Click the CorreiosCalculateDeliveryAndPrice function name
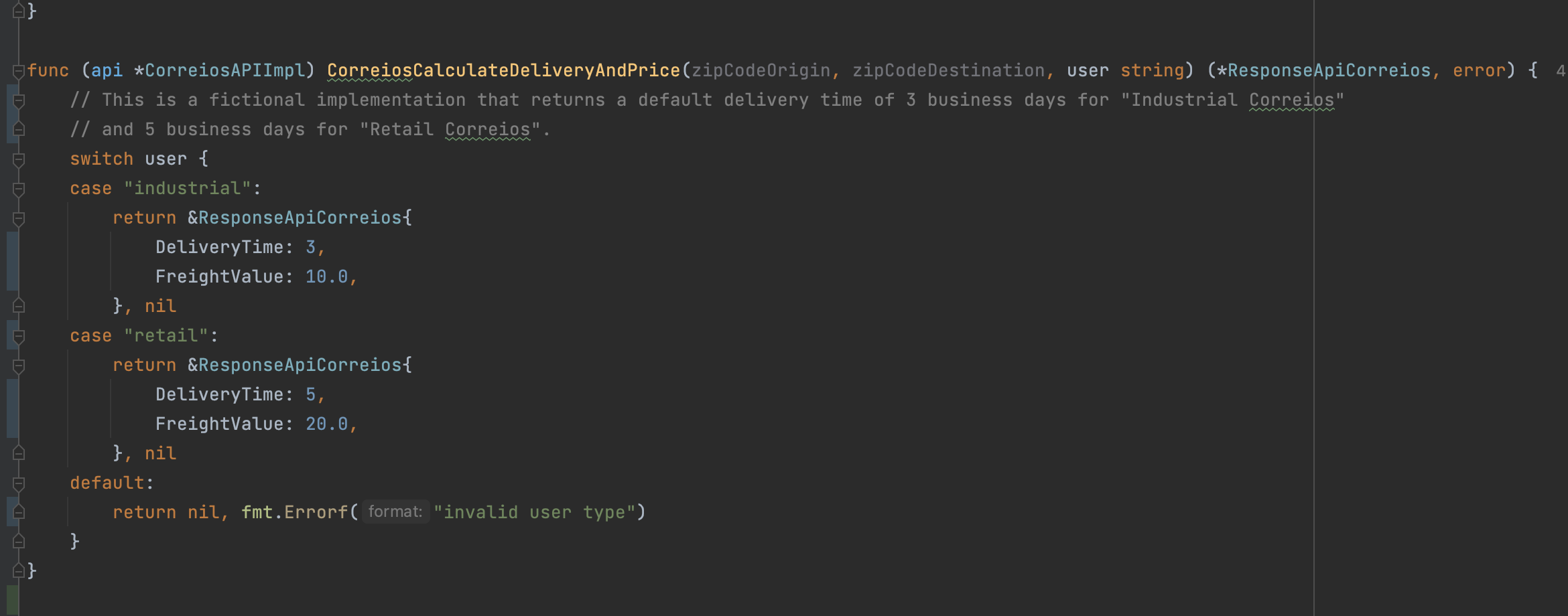 [504, 70]
